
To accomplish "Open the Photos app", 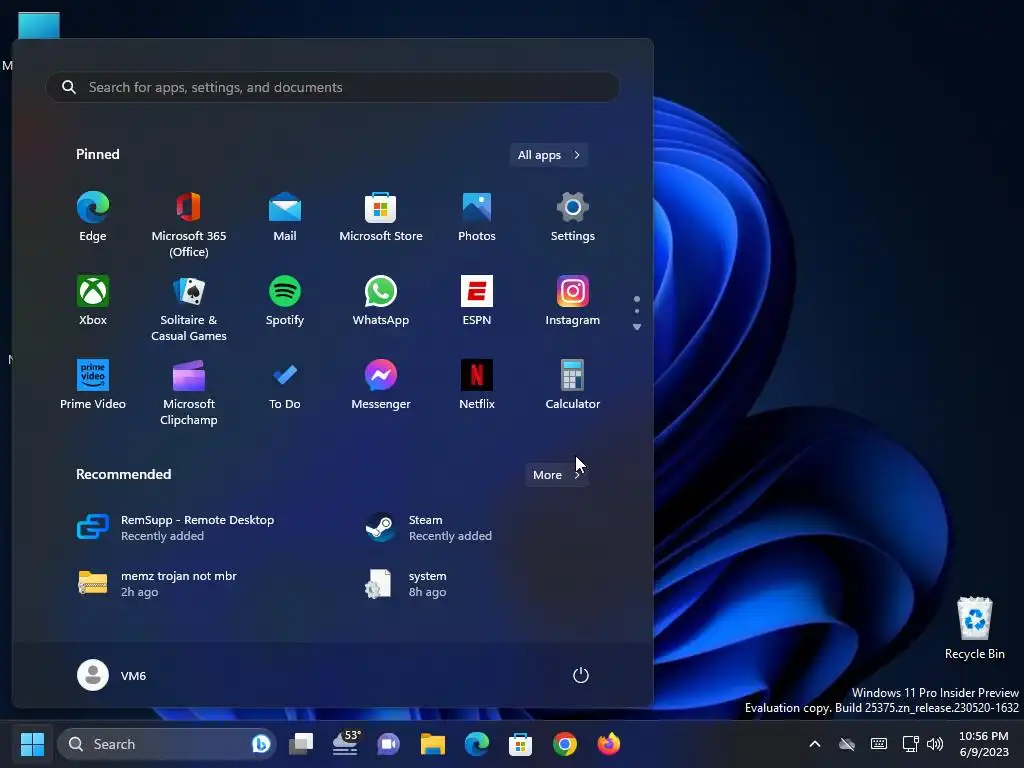I will 477,217.
